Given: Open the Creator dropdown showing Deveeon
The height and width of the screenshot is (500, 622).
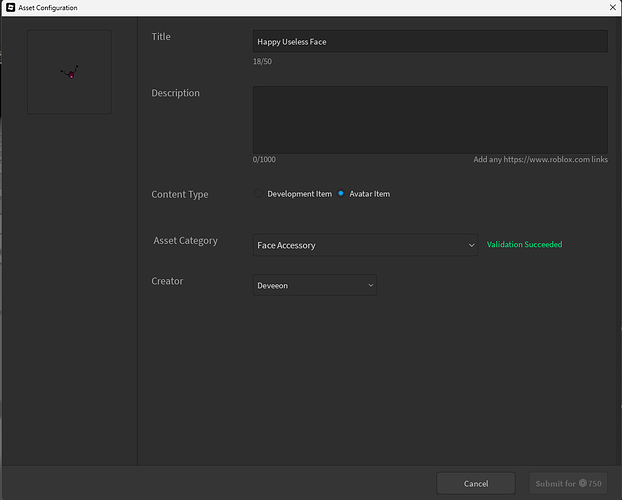Looking at the screenshot, I should pos(315,285).
